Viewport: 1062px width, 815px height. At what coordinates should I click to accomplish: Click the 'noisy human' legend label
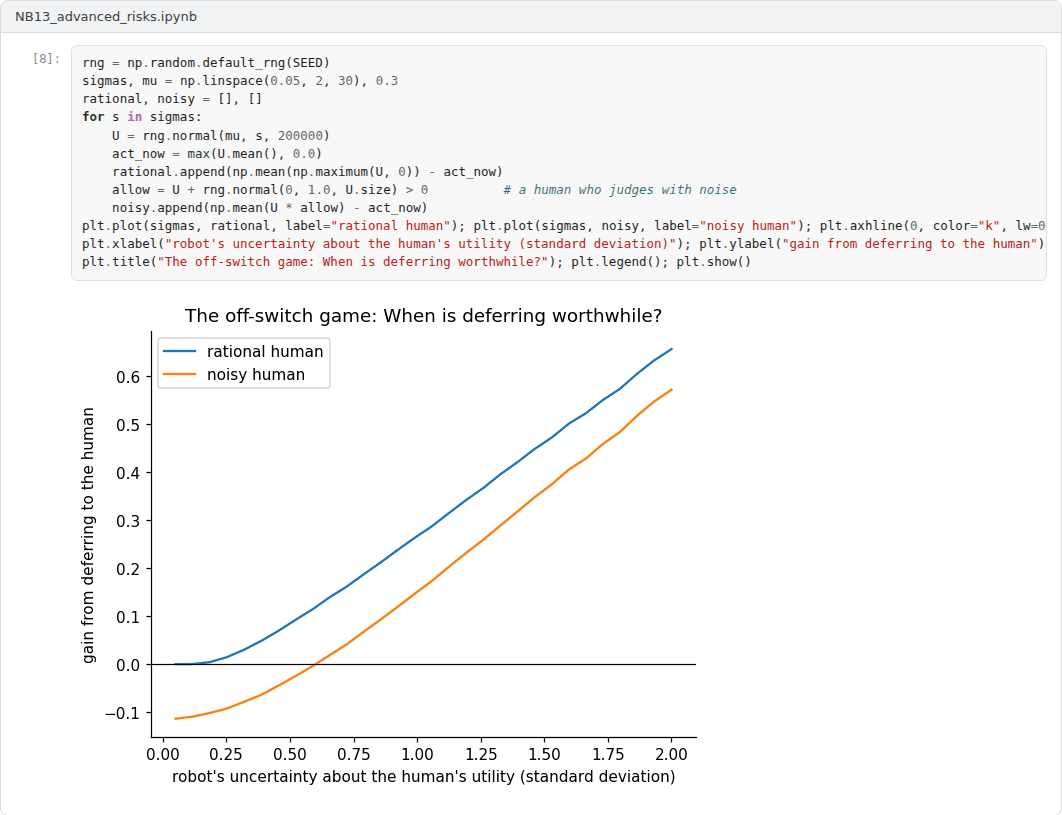pos(256,375)
